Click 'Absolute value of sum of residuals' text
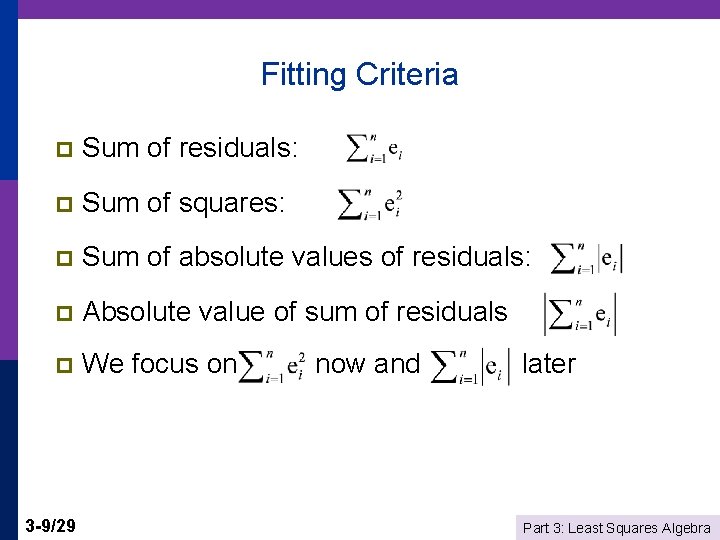Viewport: 720px width, 540px height. pyautogui.click(x=295, y=311)
